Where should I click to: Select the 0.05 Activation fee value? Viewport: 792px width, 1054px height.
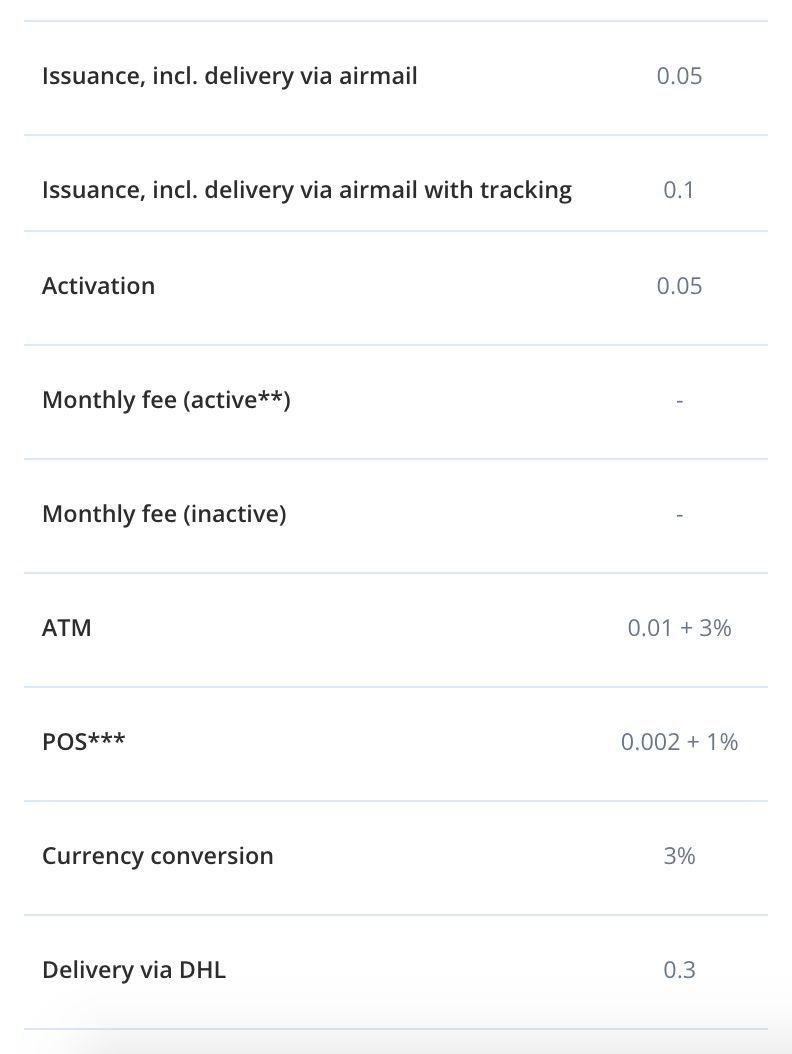point(679,286)
